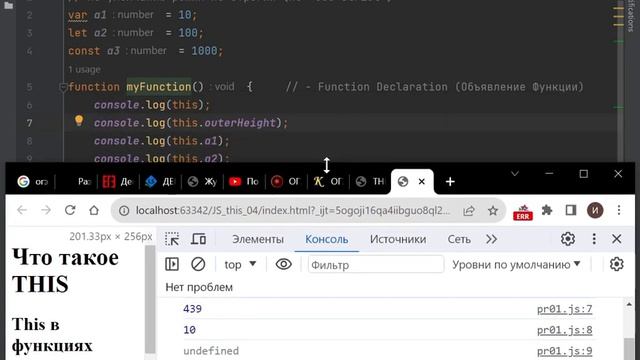
Task: Open console settings gear icon
Action: click(617, 264)
